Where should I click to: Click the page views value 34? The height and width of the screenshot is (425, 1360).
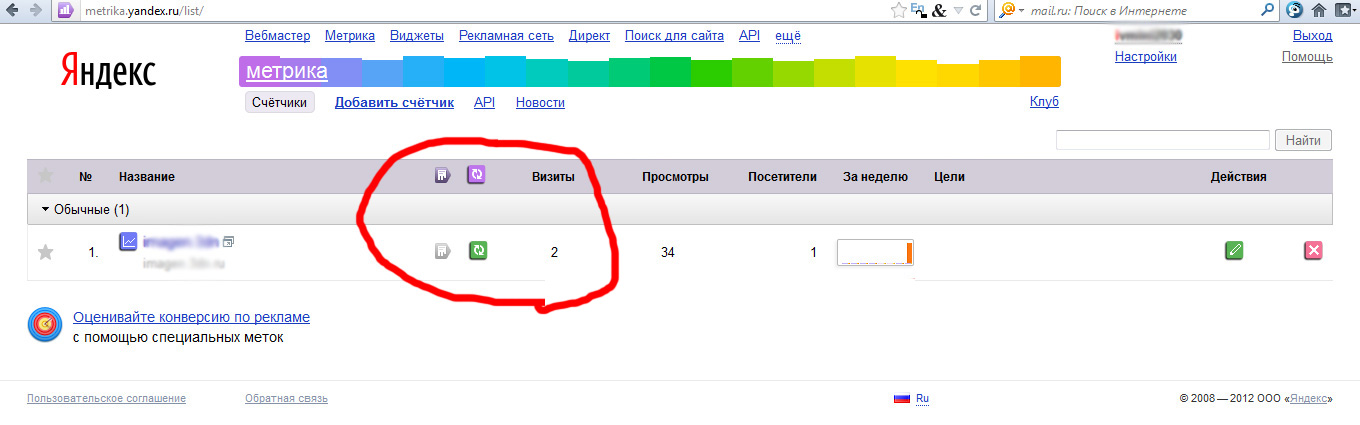(x=668, y=252)
